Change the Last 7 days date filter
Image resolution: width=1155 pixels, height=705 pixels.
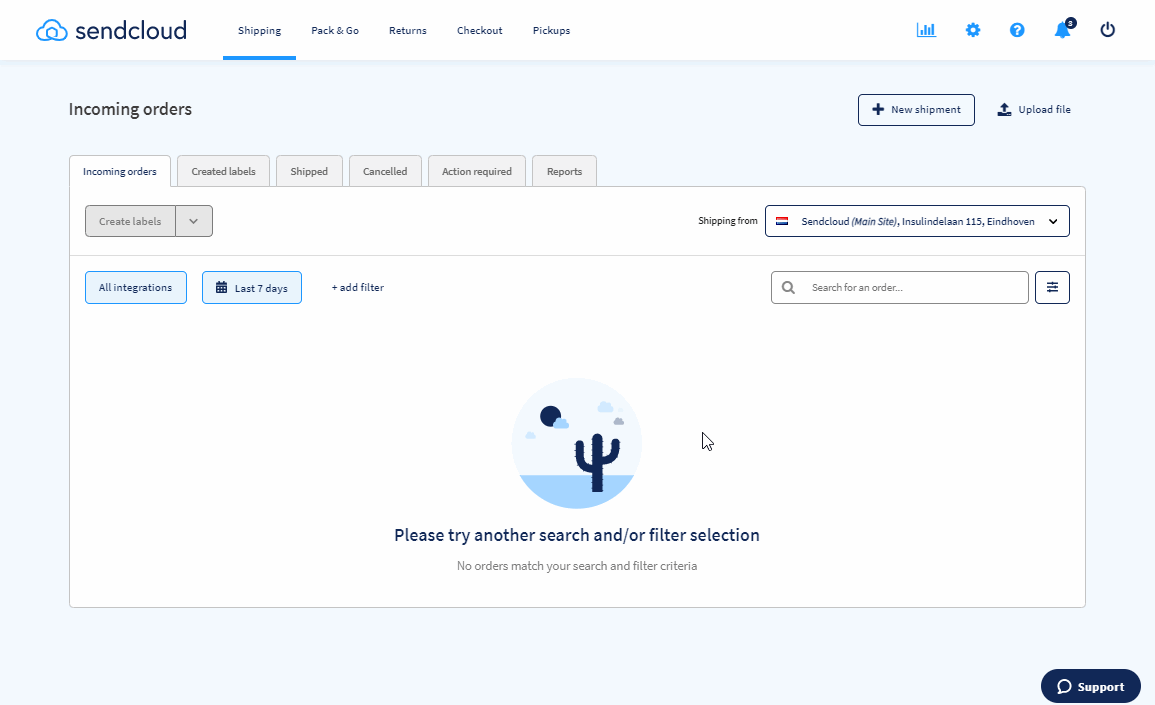pos(252,287)
